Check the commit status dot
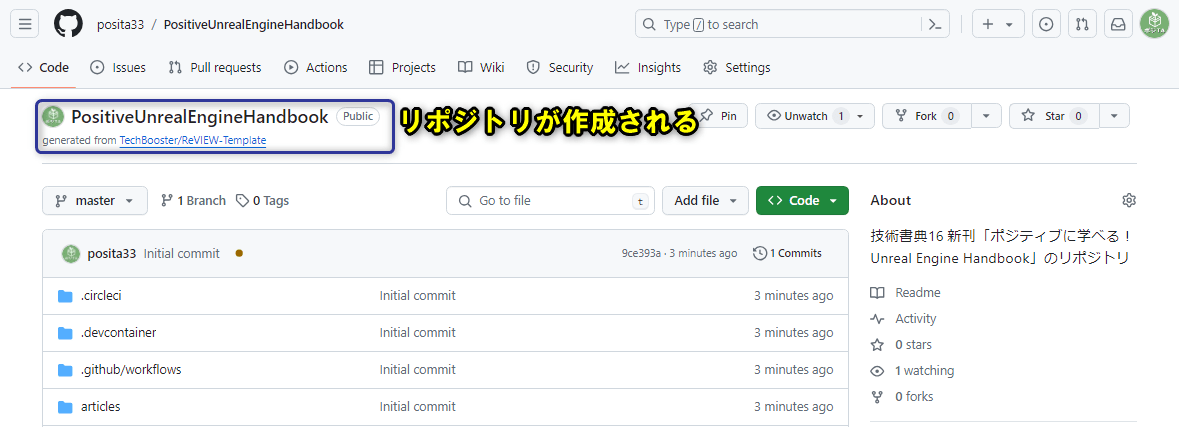The width and height of the screenshot is (1179, 427). point(239,253)
